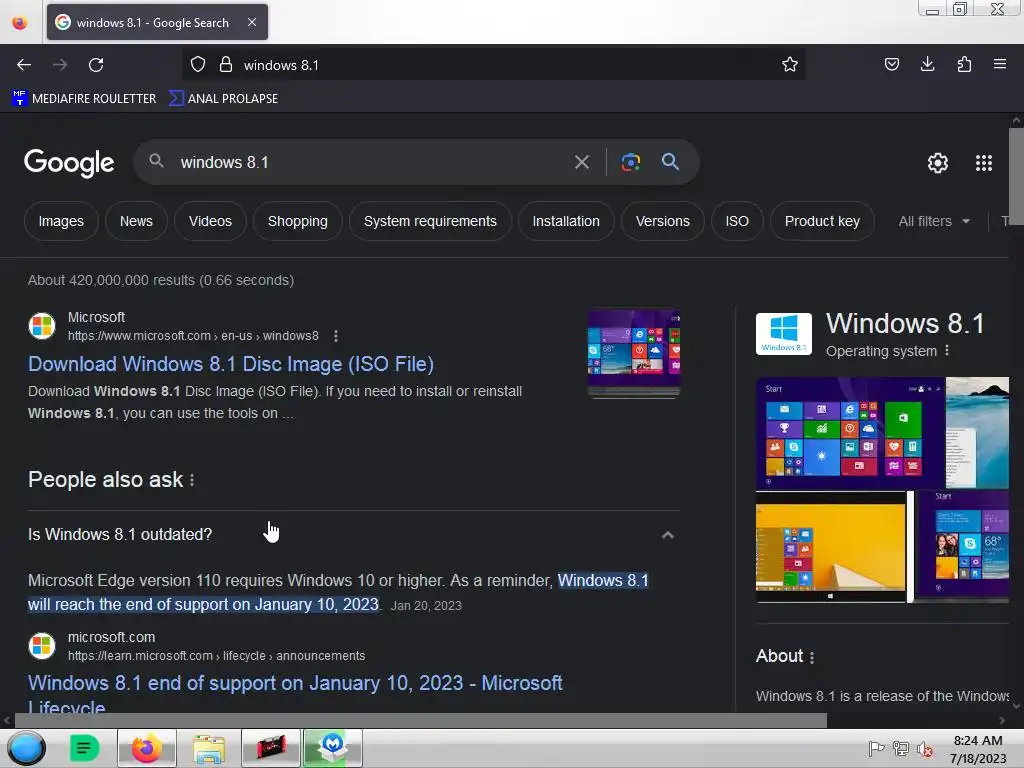
Task: Open the network tray icon
Action: point(901,748)
